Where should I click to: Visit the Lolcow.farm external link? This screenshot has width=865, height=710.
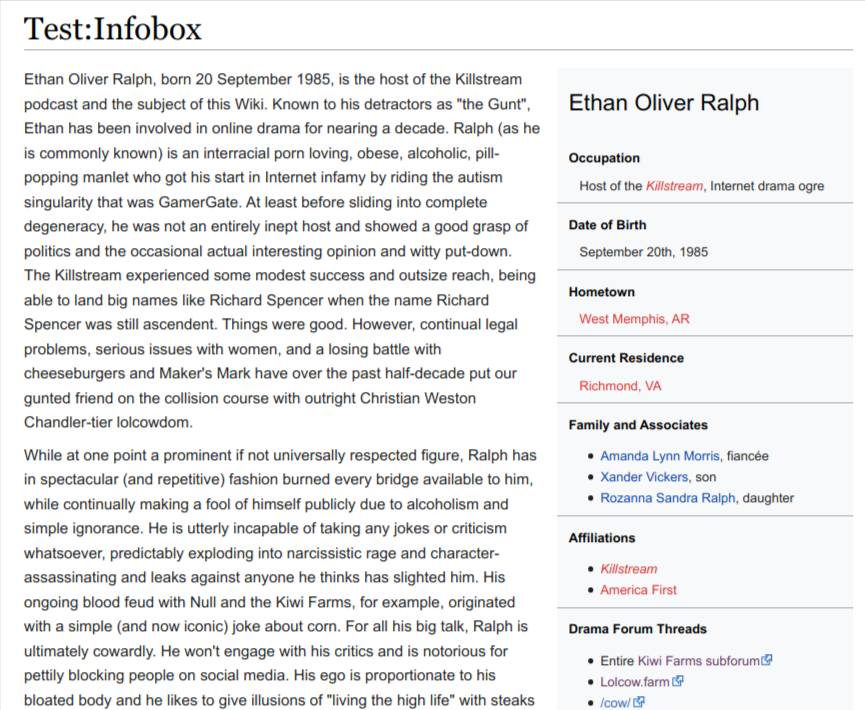click(634, 682)
